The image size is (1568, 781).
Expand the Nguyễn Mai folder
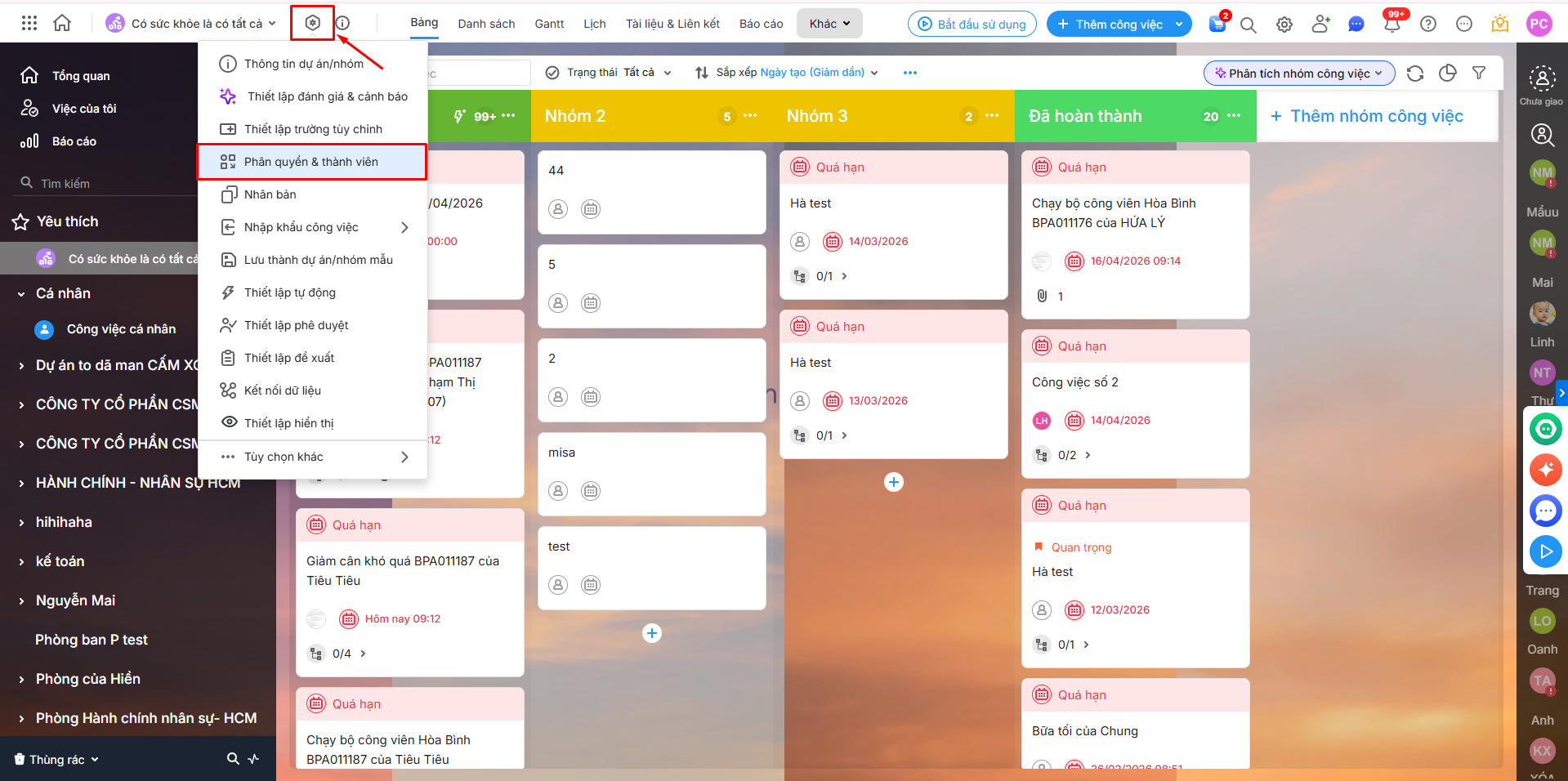[x=21, y=600]
